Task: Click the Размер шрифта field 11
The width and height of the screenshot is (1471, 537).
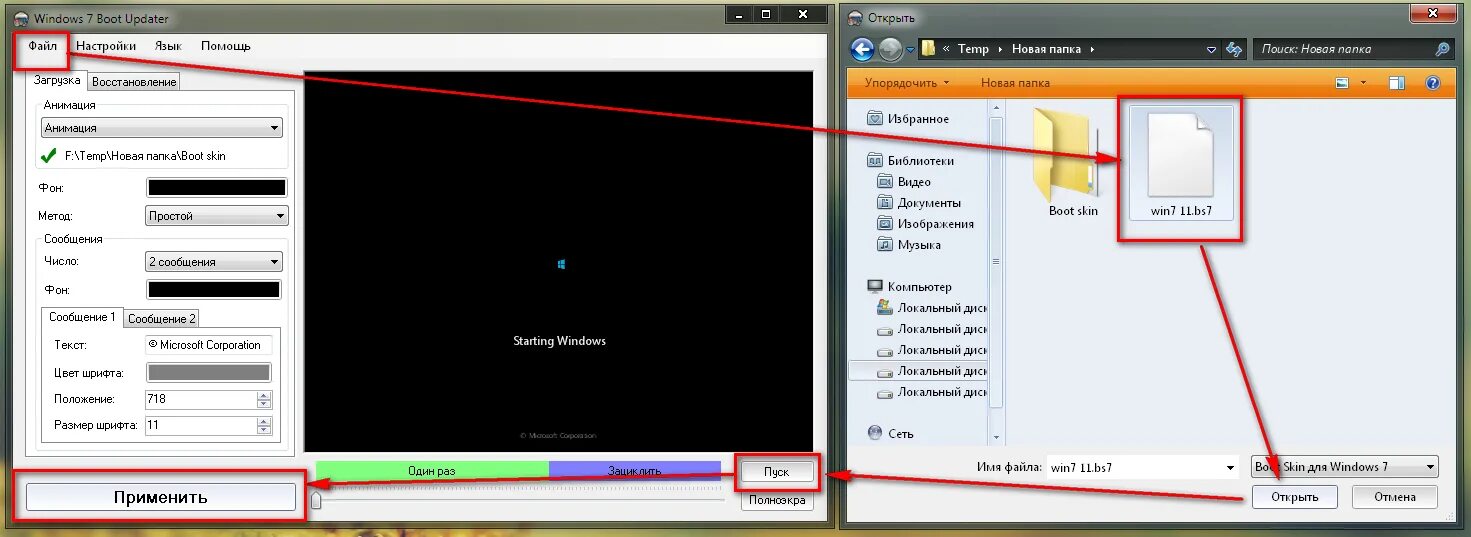Action: pos(200,425)
